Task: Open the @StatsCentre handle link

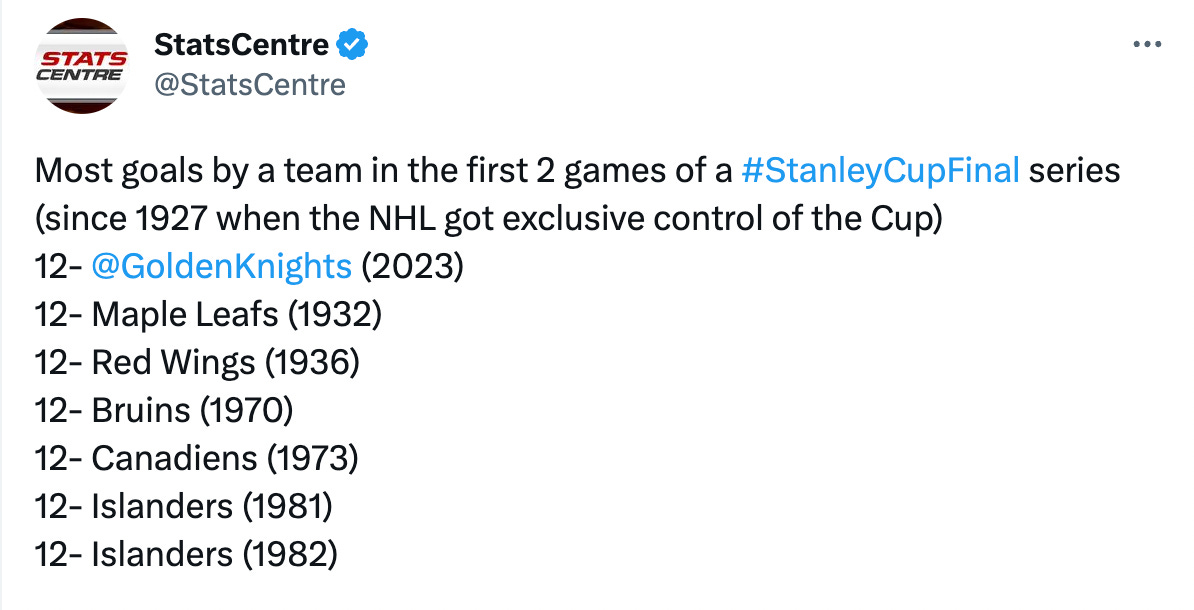Action: 250,85
